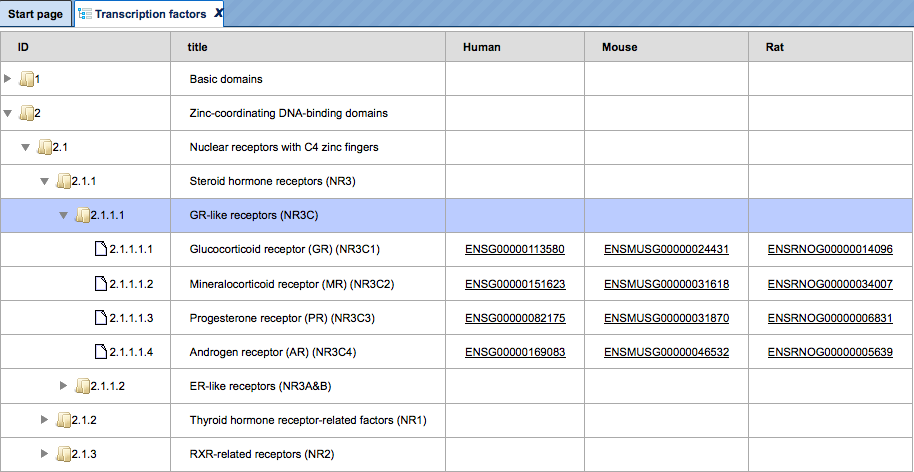This screenshot has width=914, height=472.
Task: Expand the RXR-related receptors node 2.1.3
Action: point(45,453)
